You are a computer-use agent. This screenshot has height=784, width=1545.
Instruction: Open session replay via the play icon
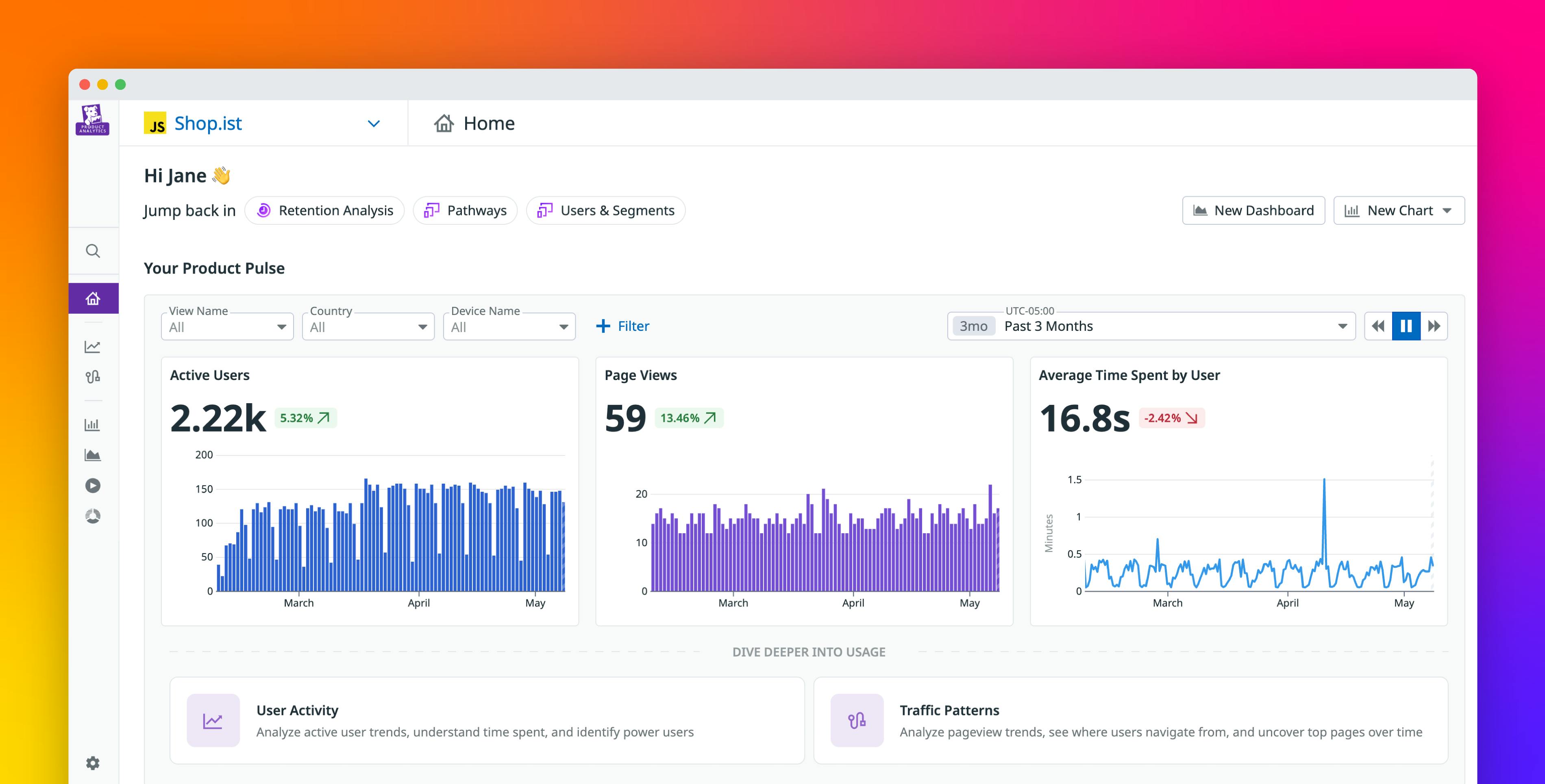tap(93, 486)
